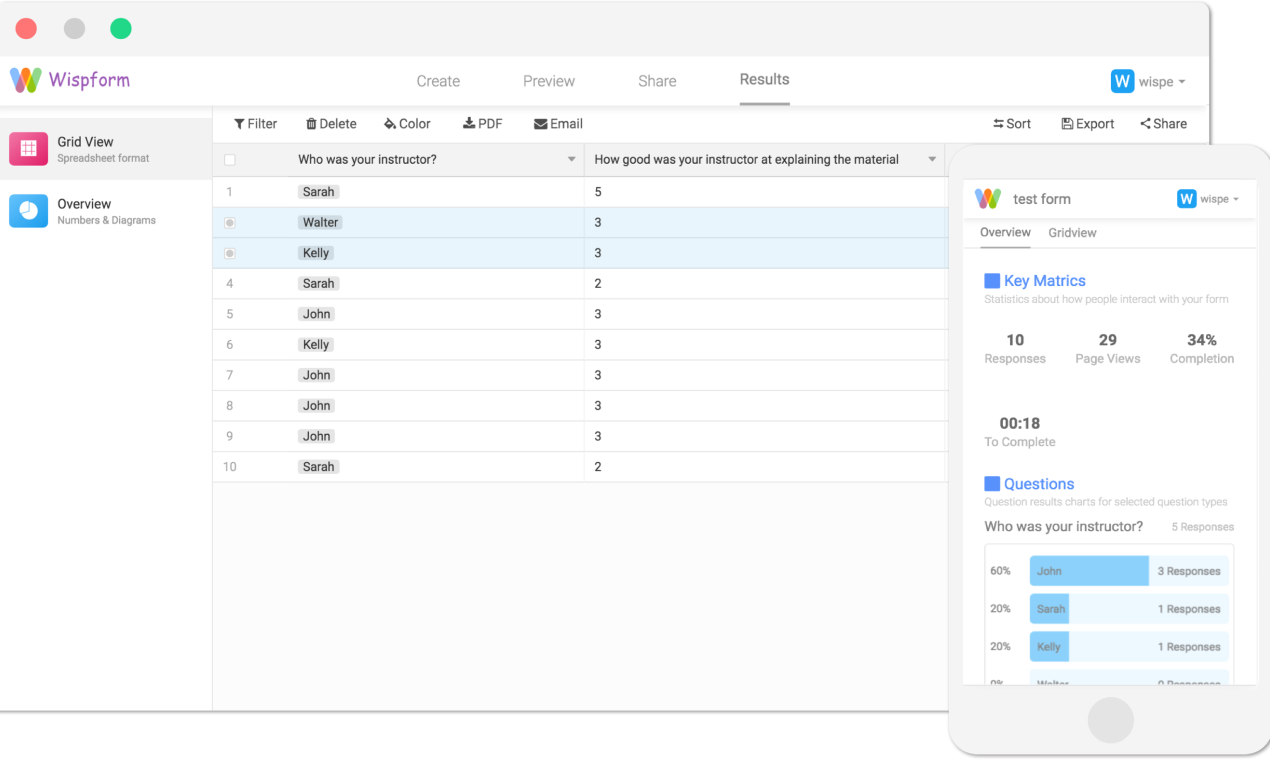
Task: Click the Questions blue square icon
Action: coord(992,484)
